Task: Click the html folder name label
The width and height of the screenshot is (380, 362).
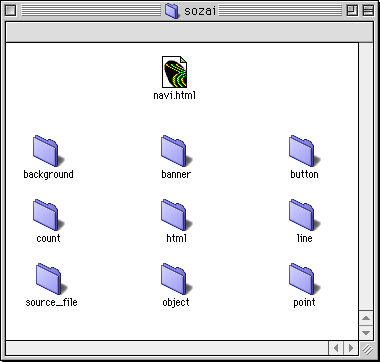Action: click(x=176, y=238)
